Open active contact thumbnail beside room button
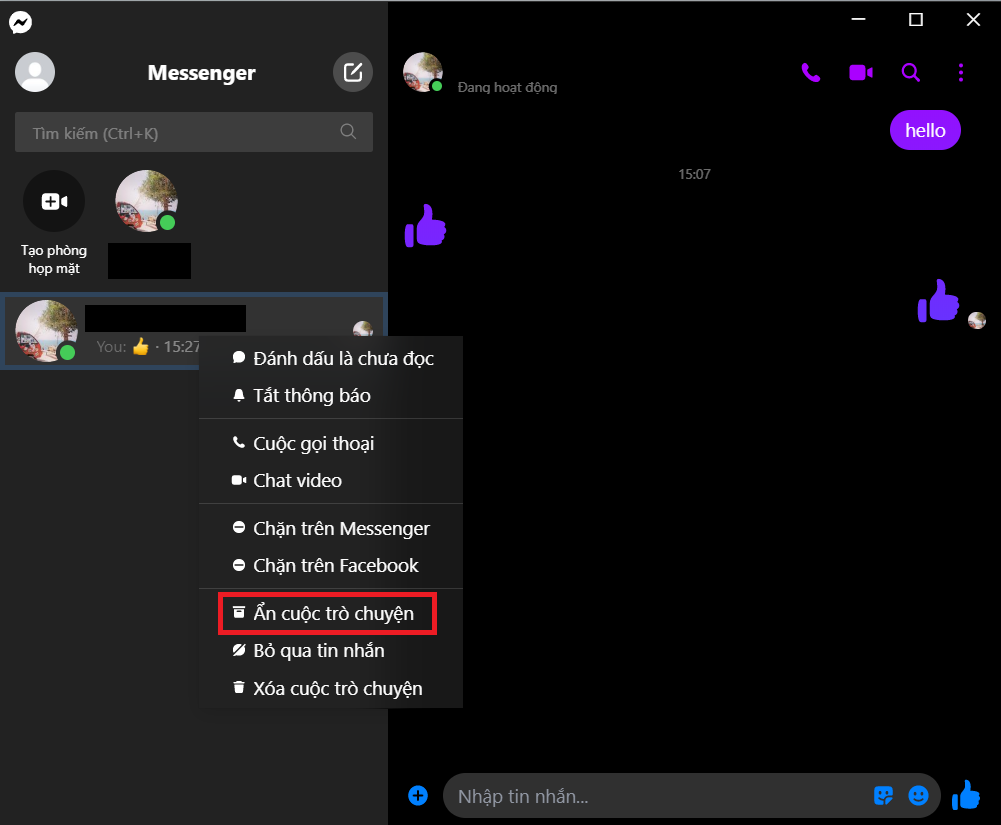The image size is (1001, 825). click(x=147, y=201)
